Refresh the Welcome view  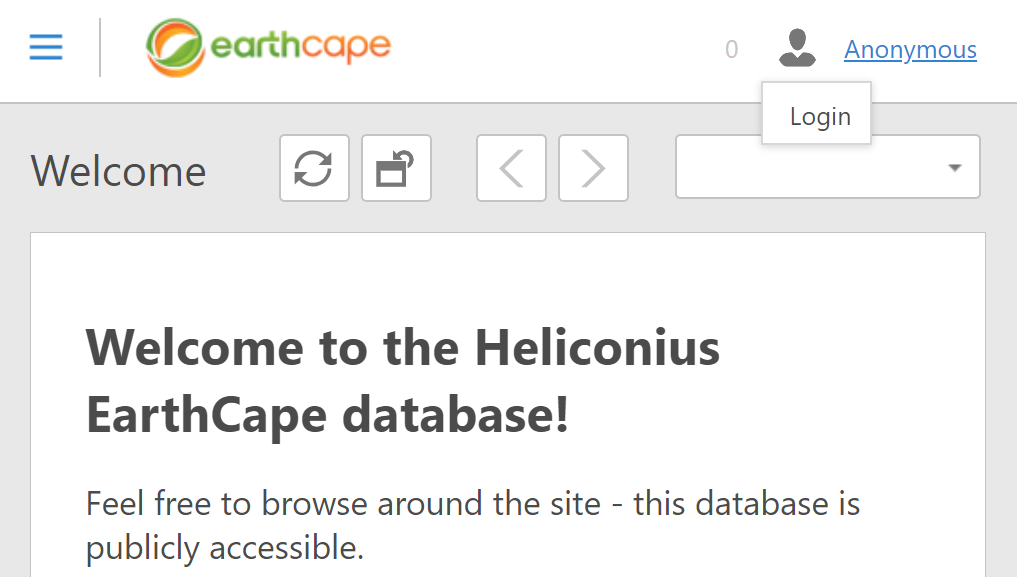point(315,168)
